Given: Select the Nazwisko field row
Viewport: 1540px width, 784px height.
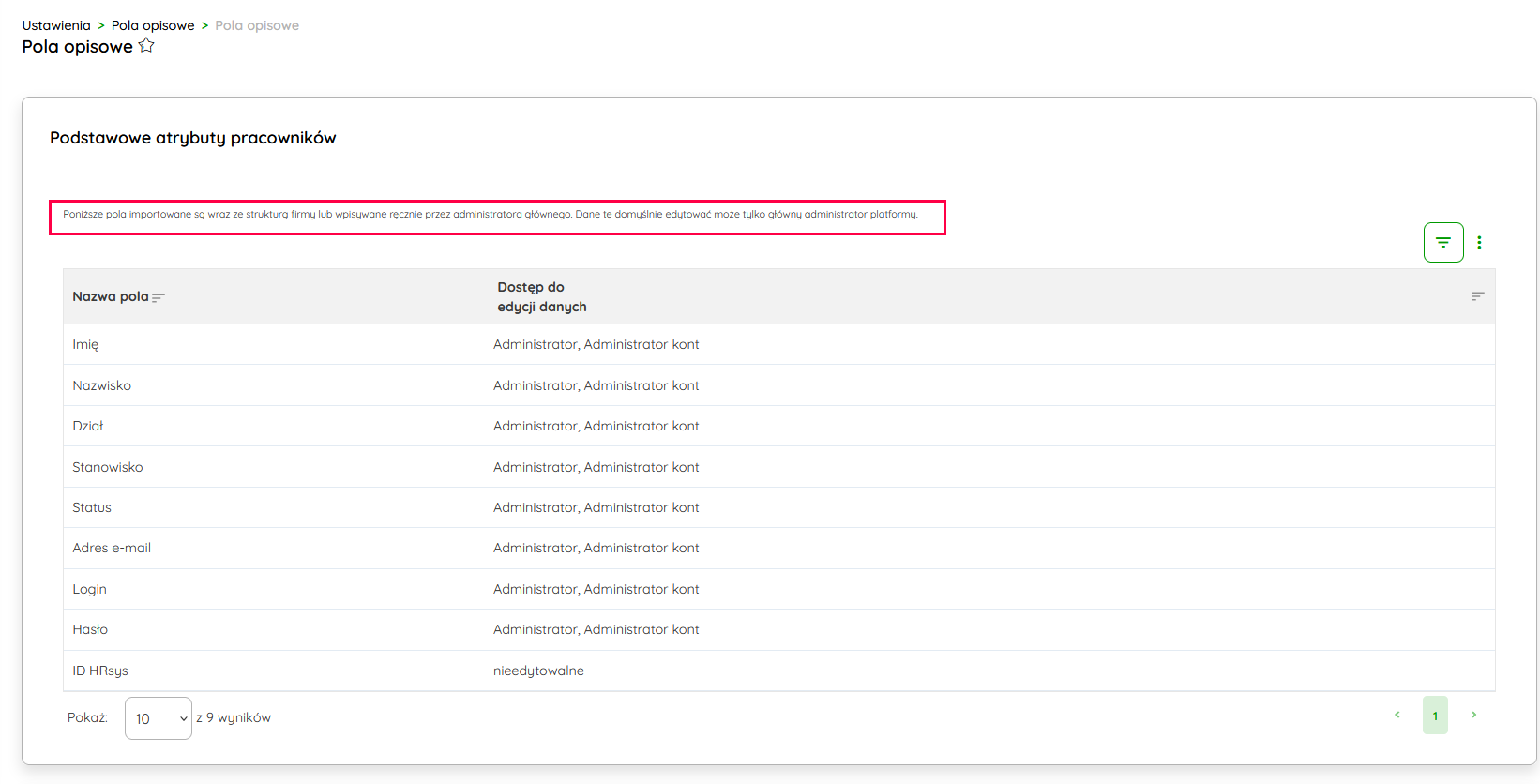Looking at the screenshot, I should pos(101,385).
